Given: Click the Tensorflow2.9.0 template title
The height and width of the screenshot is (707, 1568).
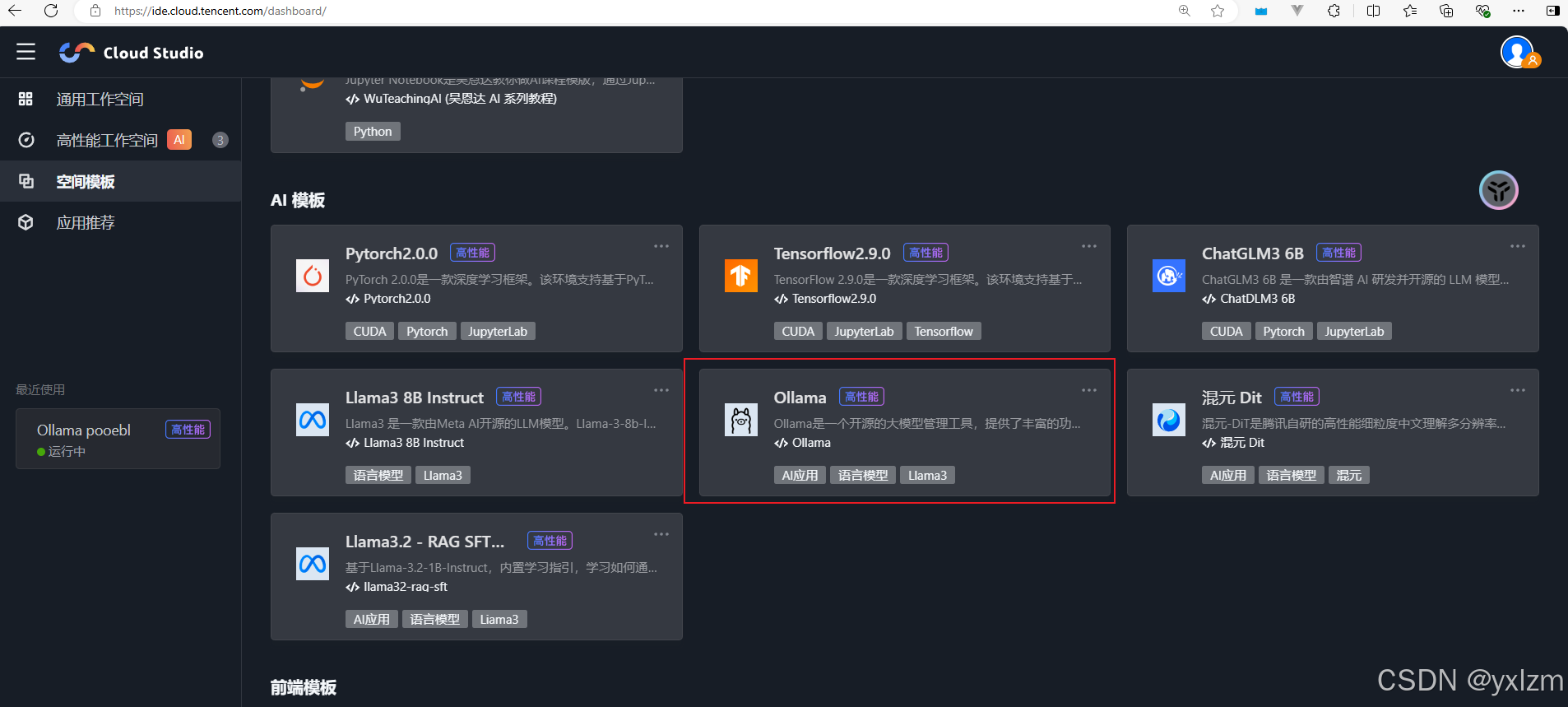Looking at the screenshot, I should click(x=832, y=253).
